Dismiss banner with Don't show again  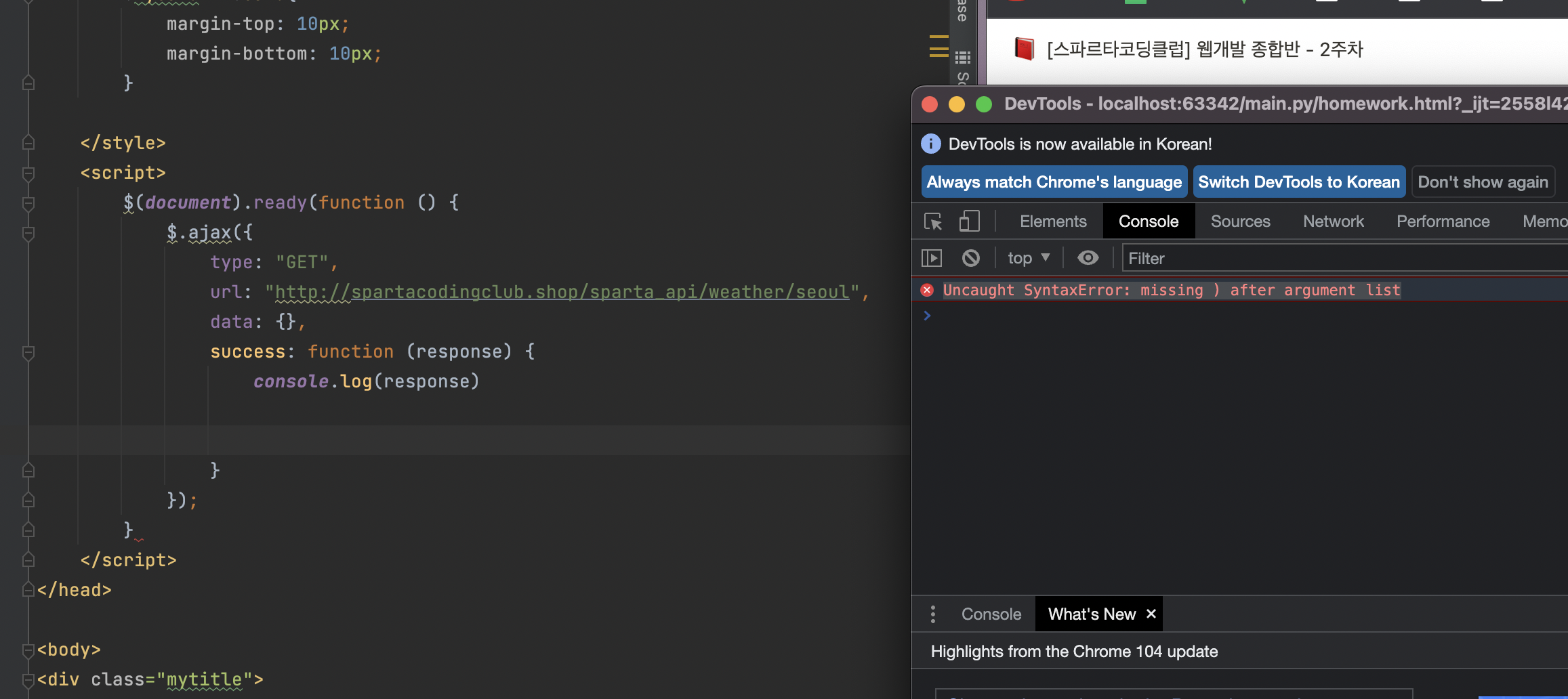(x=1483, y=182)
